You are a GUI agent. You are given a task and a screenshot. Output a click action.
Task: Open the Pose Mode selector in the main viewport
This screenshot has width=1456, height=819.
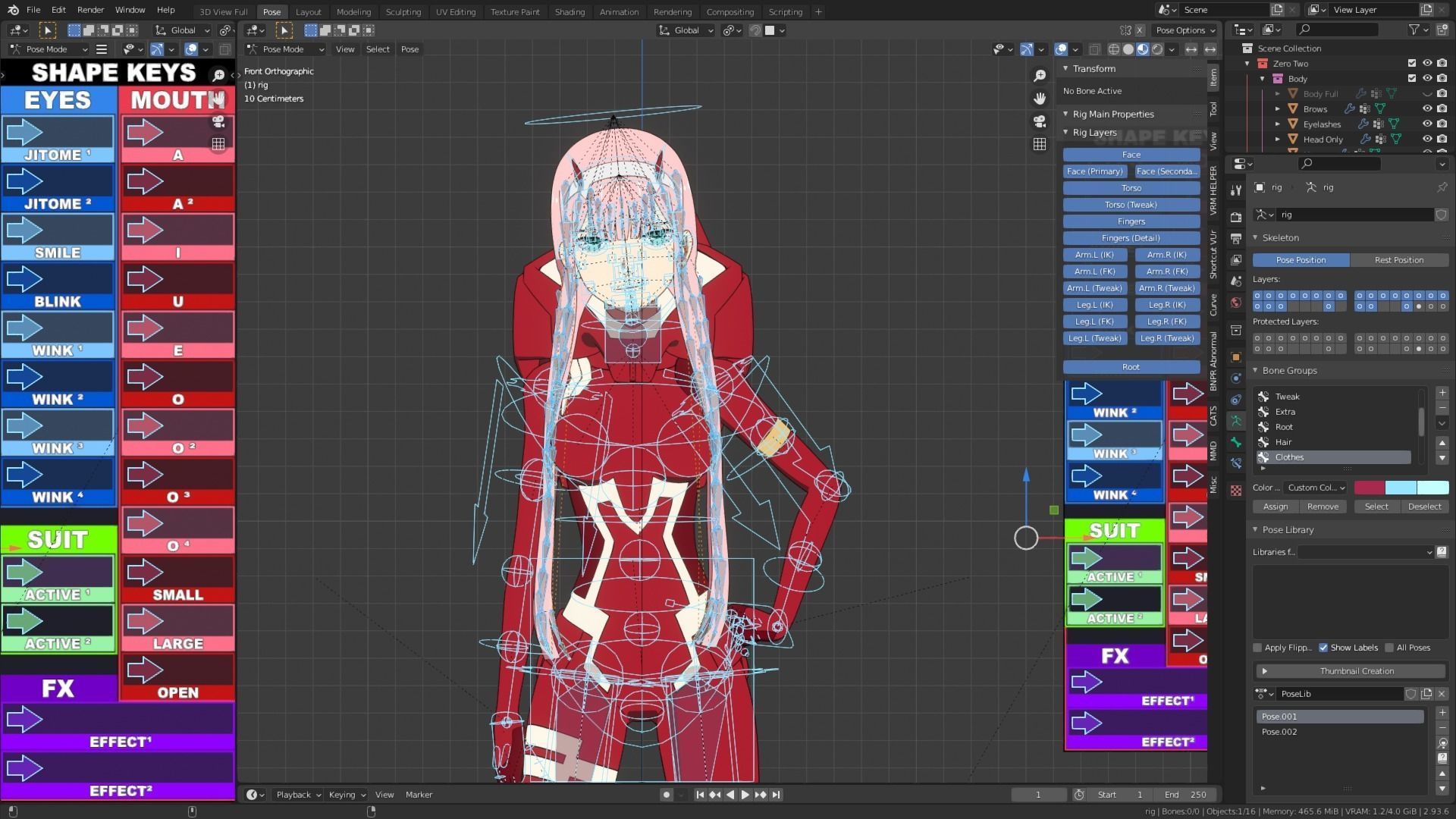285,49
